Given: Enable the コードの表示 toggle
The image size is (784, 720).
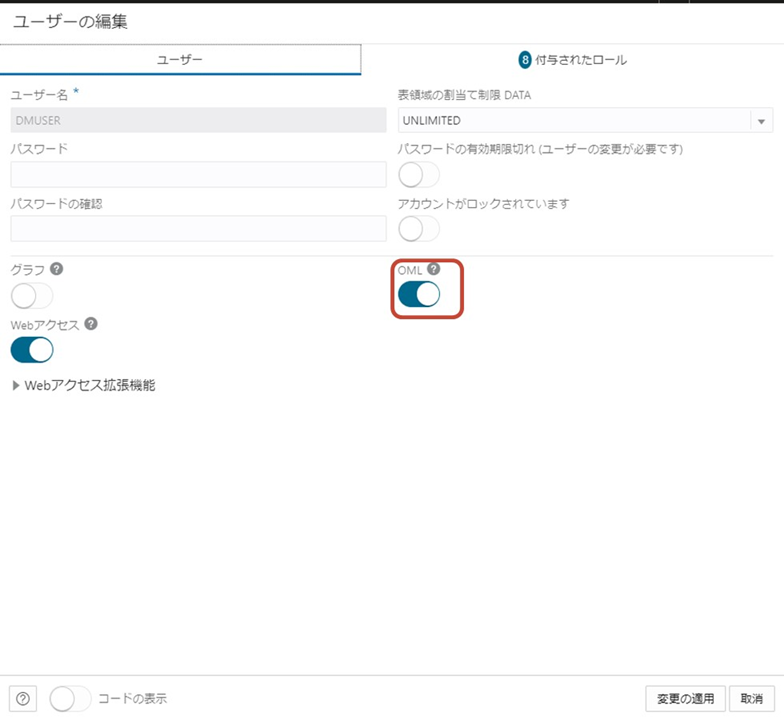Looking at the screenshot, I should point(70,698).
